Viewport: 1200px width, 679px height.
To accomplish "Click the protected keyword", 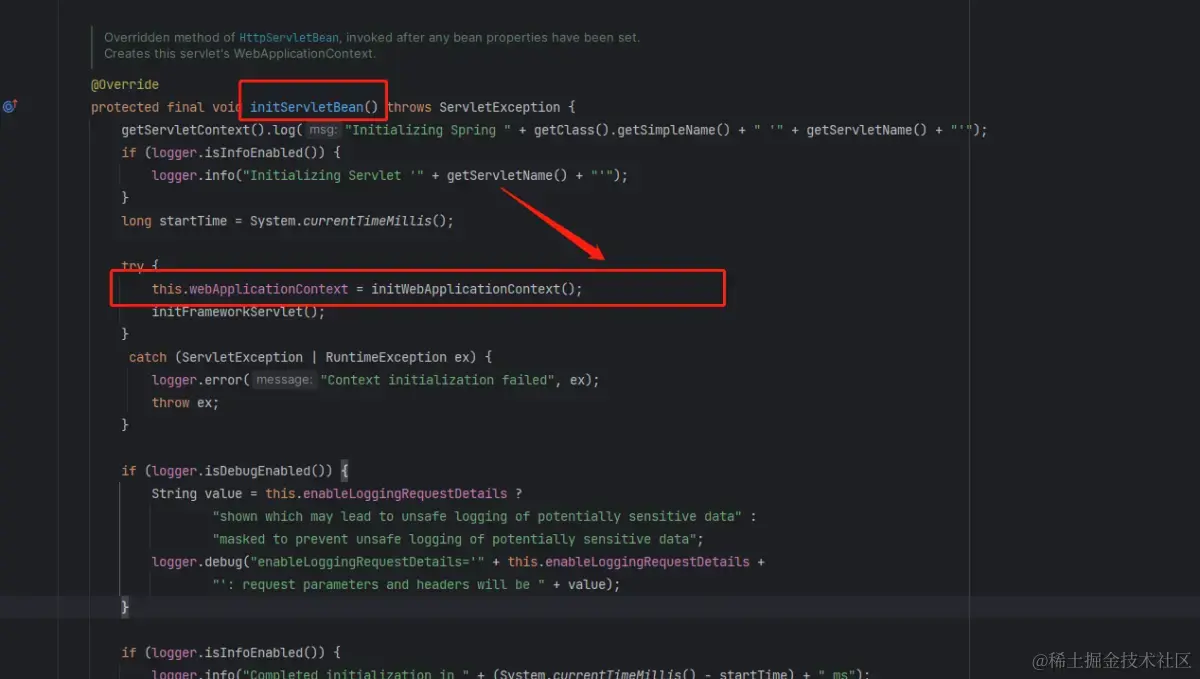I will [x=125, y=107].
